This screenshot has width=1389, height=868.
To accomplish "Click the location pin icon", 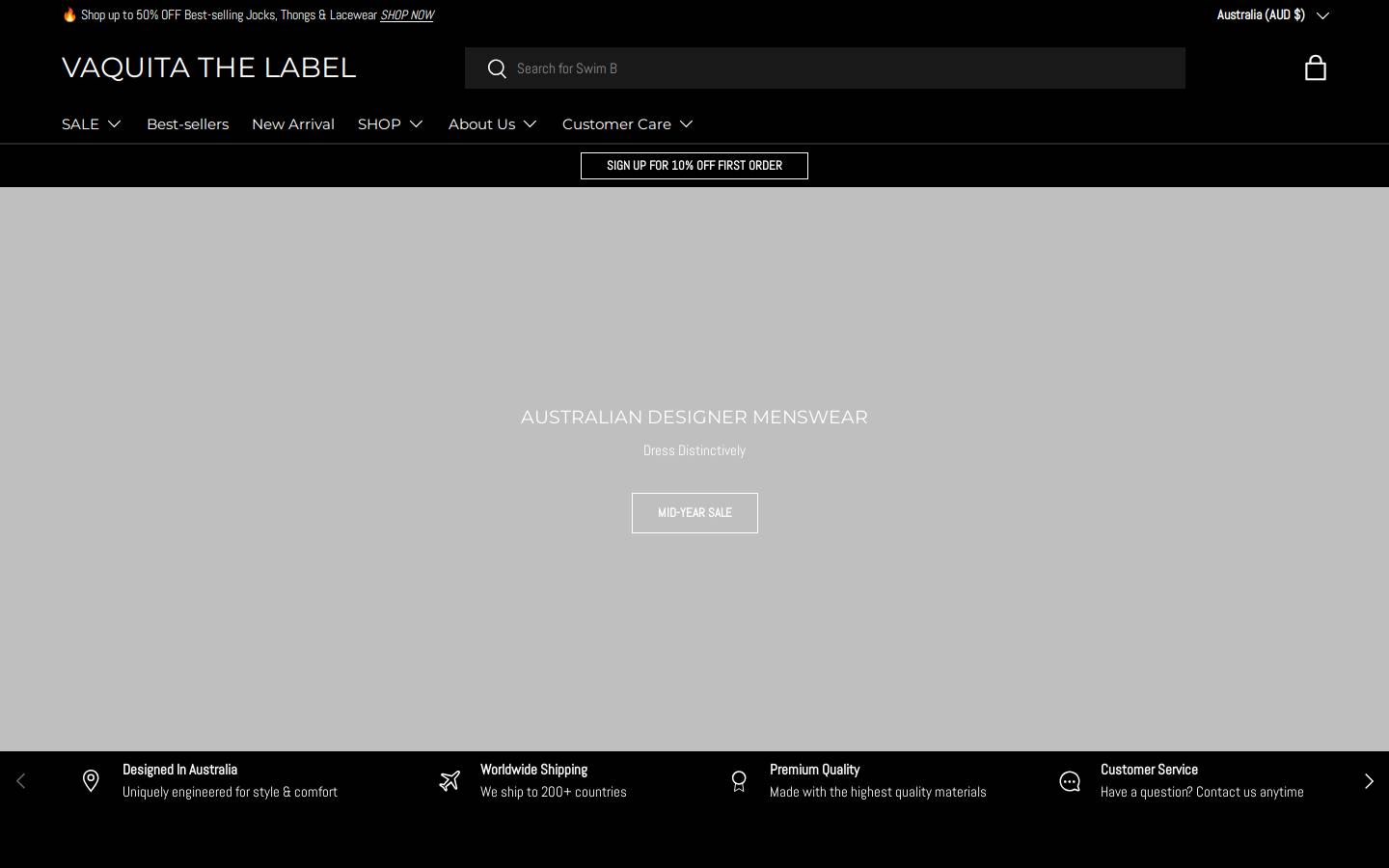I will [91, 781].
